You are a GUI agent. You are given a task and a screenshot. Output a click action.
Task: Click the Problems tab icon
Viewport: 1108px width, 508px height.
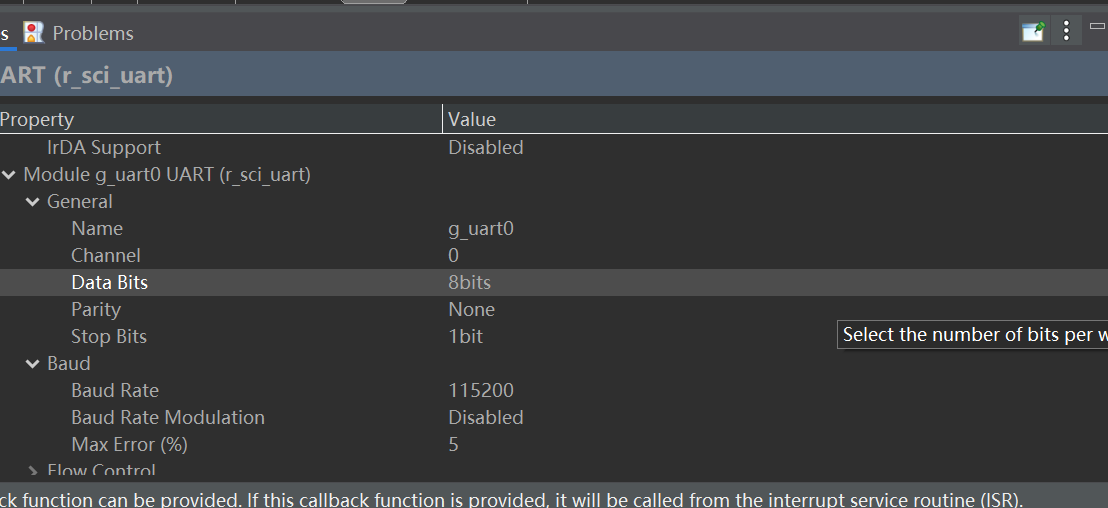[x=33, y=33]
